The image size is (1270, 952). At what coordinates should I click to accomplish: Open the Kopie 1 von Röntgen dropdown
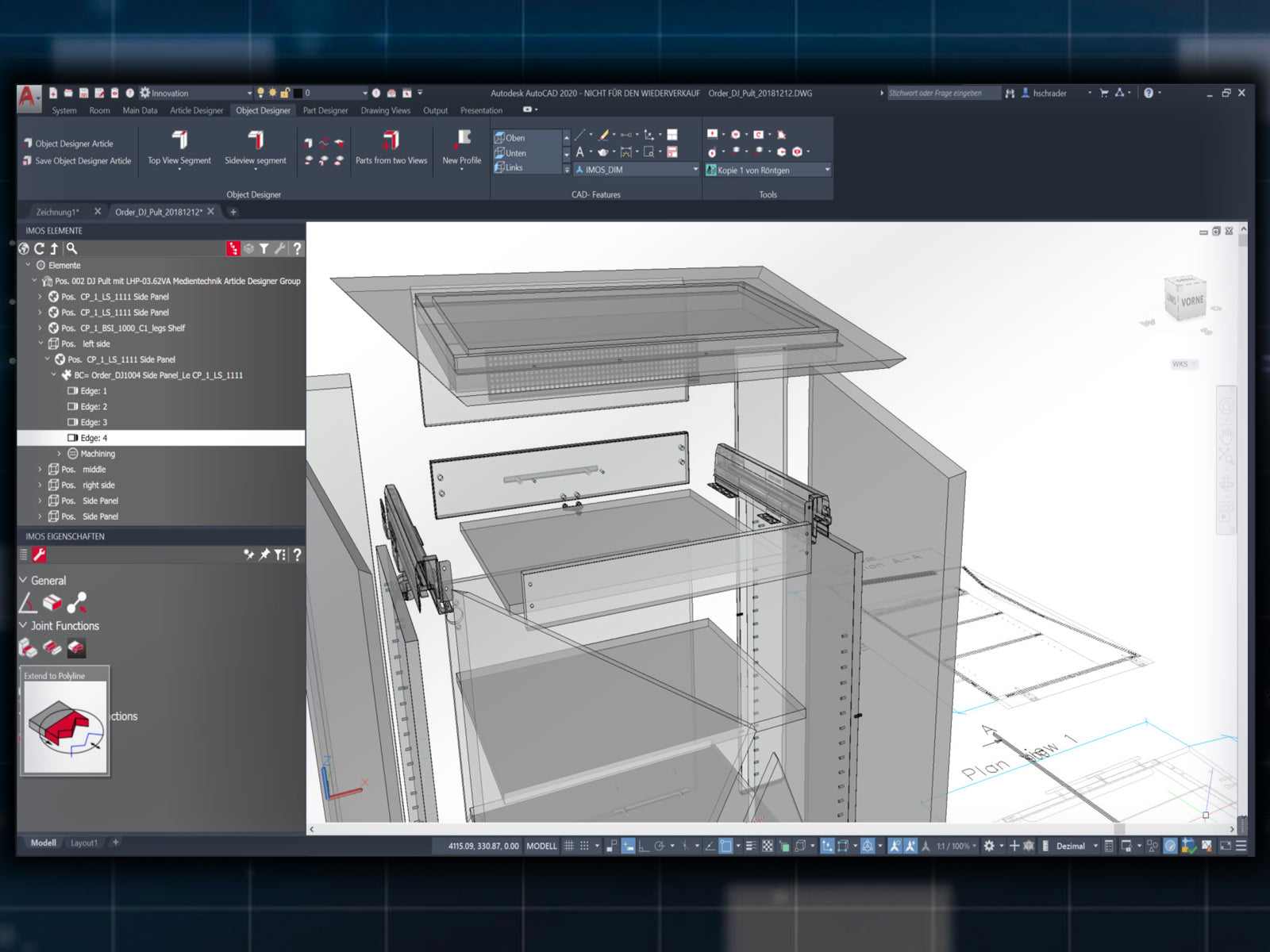[826, 170]
